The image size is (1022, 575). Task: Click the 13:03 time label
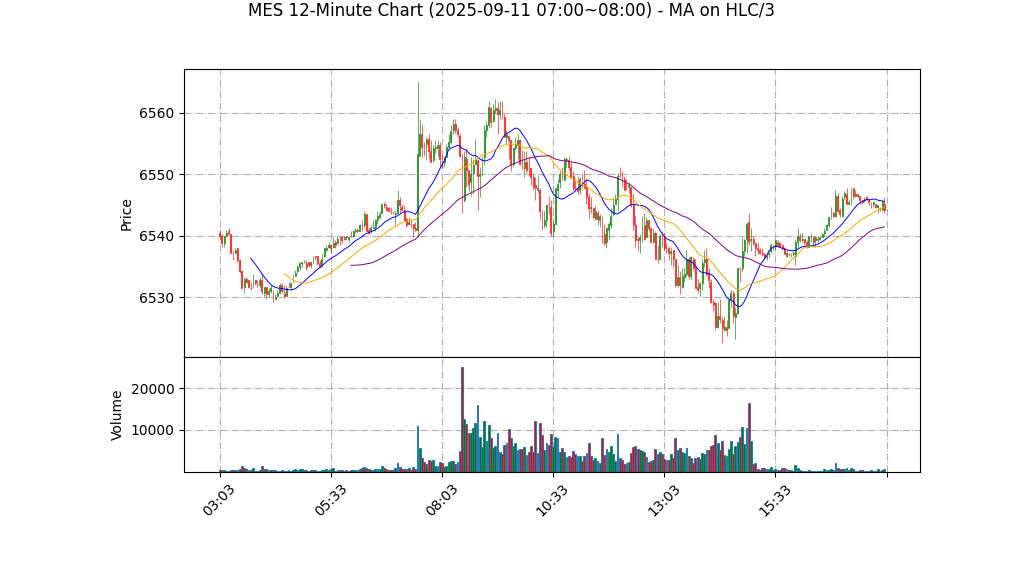tap(662, 501)
